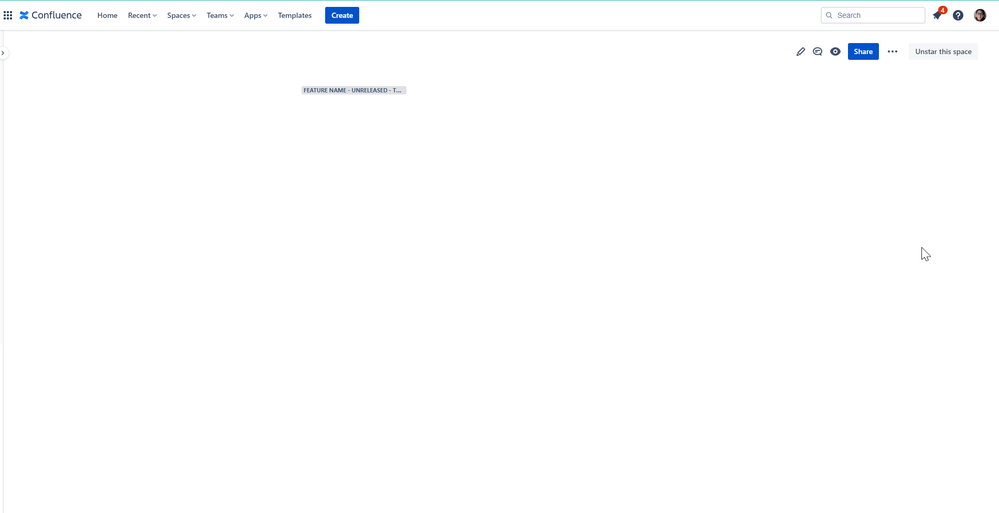Image resolution: width=999 pixels, height=513 pixels.
Task: Edit this page with pencil icon
Action: click(801, 52)
